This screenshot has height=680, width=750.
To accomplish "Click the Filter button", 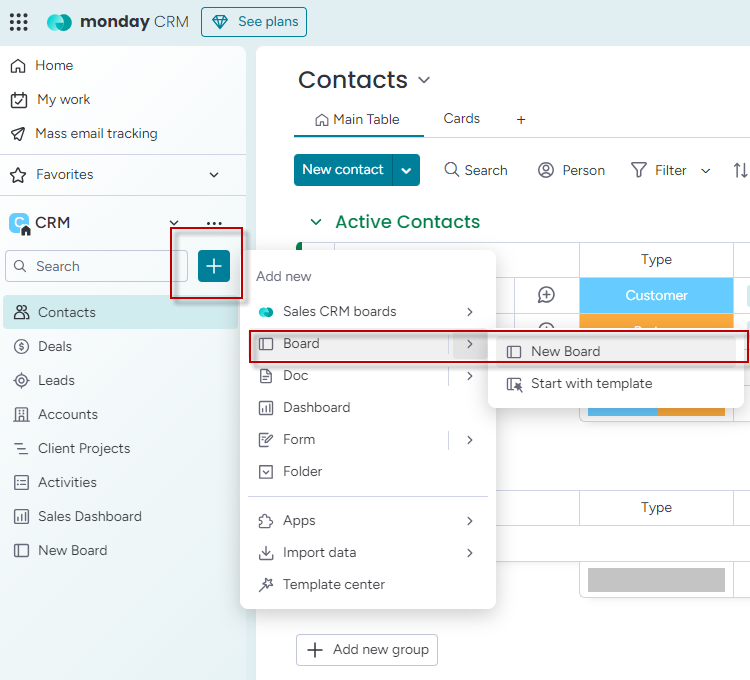I will pyautogui.click(x=658, y=170).
